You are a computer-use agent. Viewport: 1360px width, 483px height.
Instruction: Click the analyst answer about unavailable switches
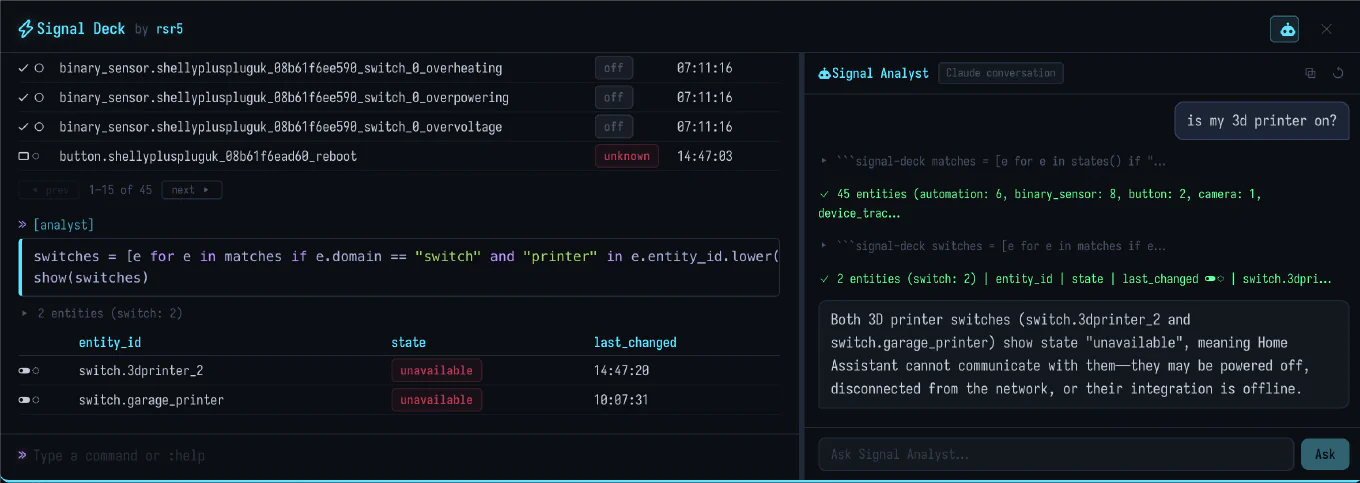[1083, 354]
